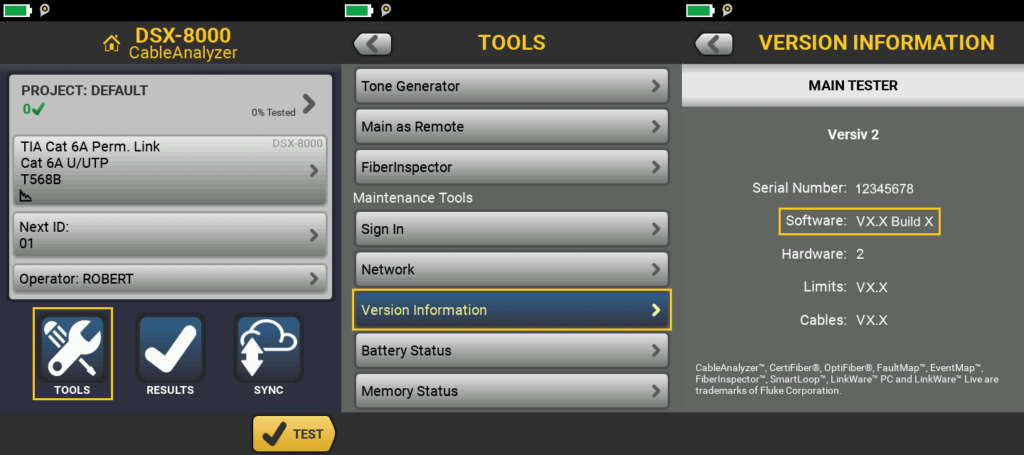This screenshot has height=455, width=1024.
Task: Open the PROJECT: DEFAULT panel
Action: 169,102
